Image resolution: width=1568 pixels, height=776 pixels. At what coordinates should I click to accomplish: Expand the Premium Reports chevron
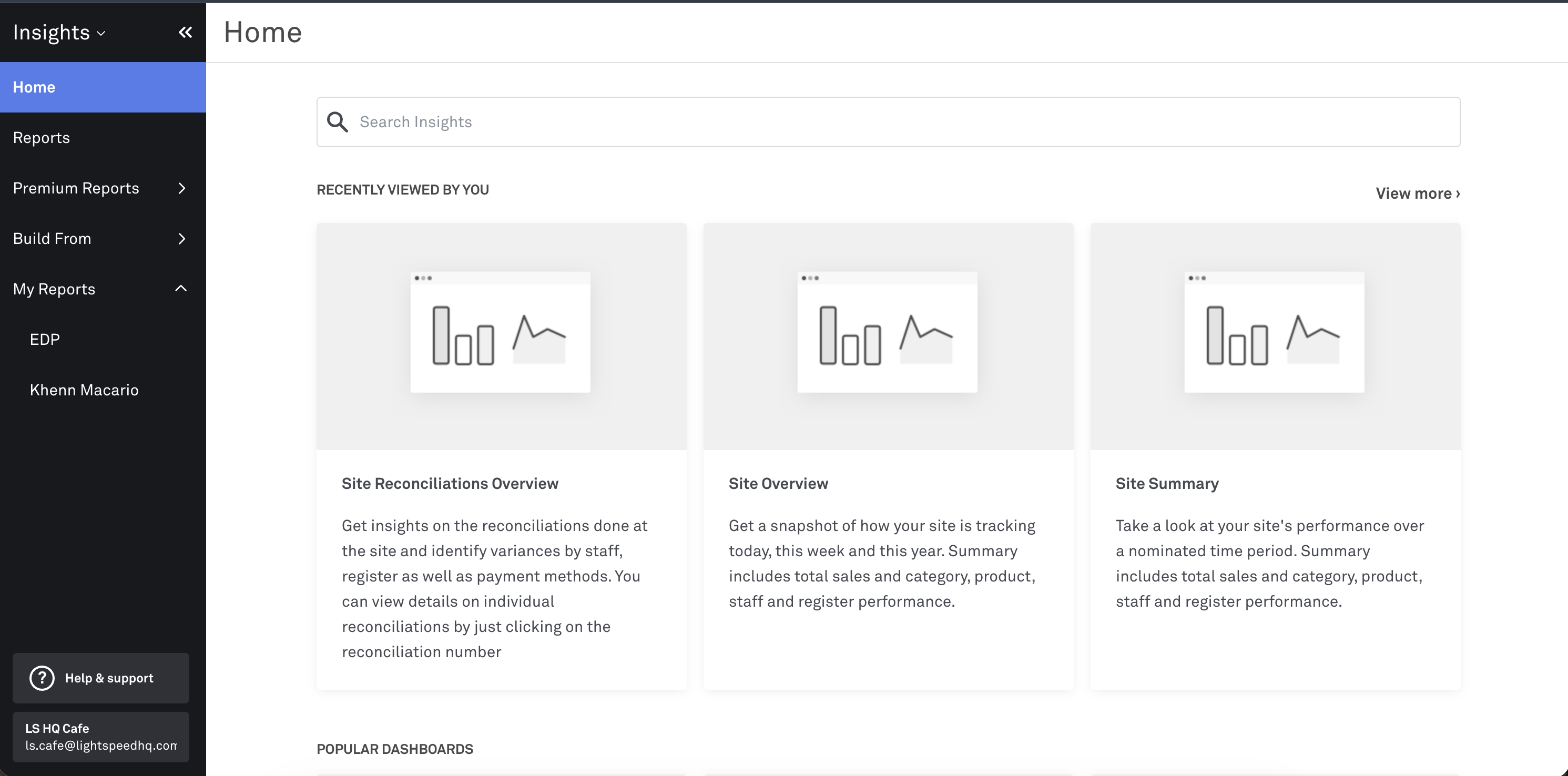click(181, 188)
